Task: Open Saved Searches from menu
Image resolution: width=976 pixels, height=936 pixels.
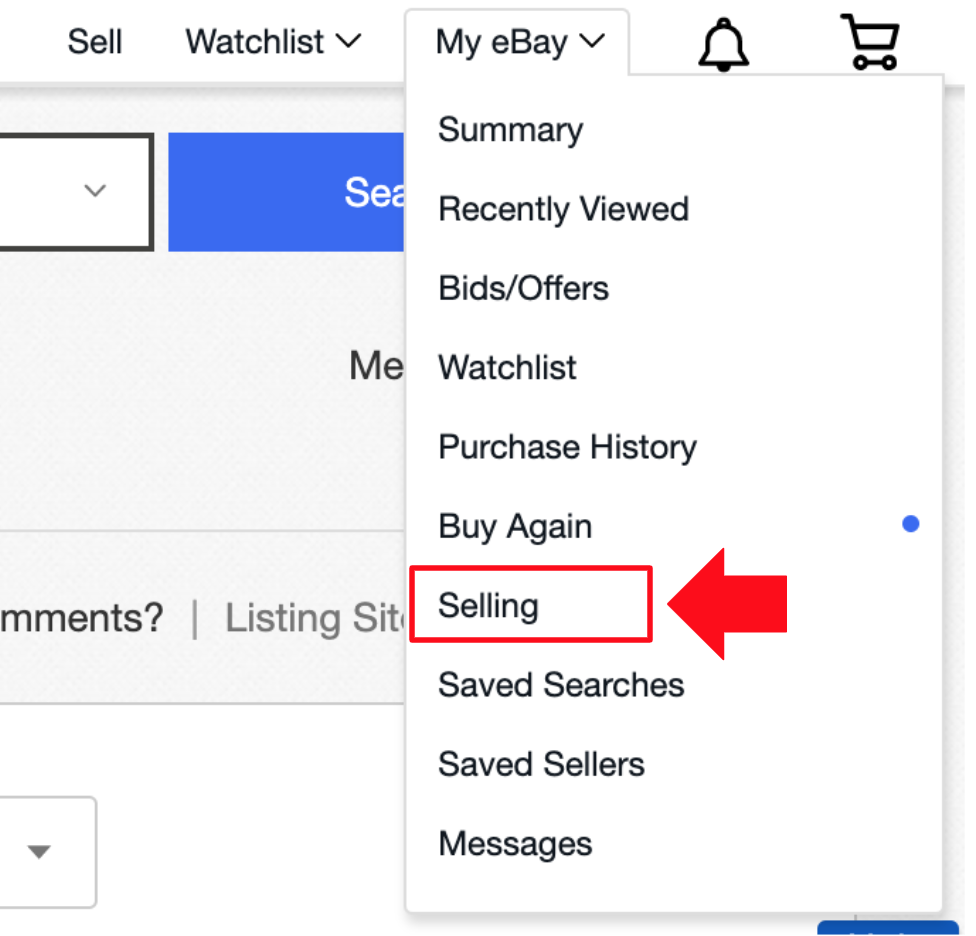Action: (x=561, y=685)
